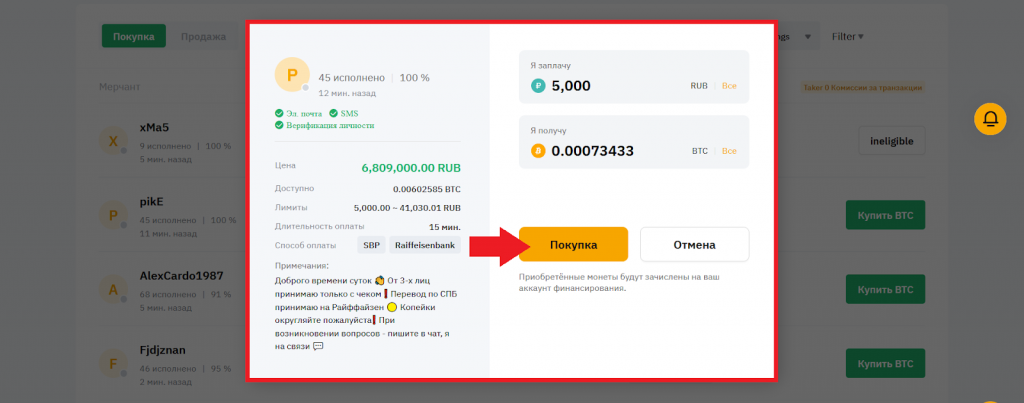Viewport: 1024px width, 403px height.
Task: Click the ruble currency icon
Action: click(538, 86)
